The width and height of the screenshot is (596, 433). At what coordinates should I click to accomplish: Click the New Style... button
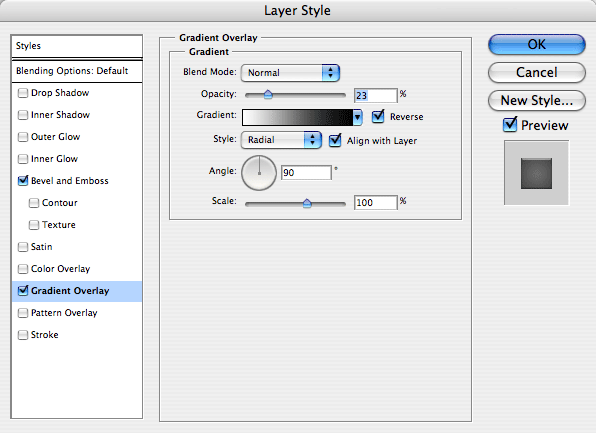tap(537, 100)
